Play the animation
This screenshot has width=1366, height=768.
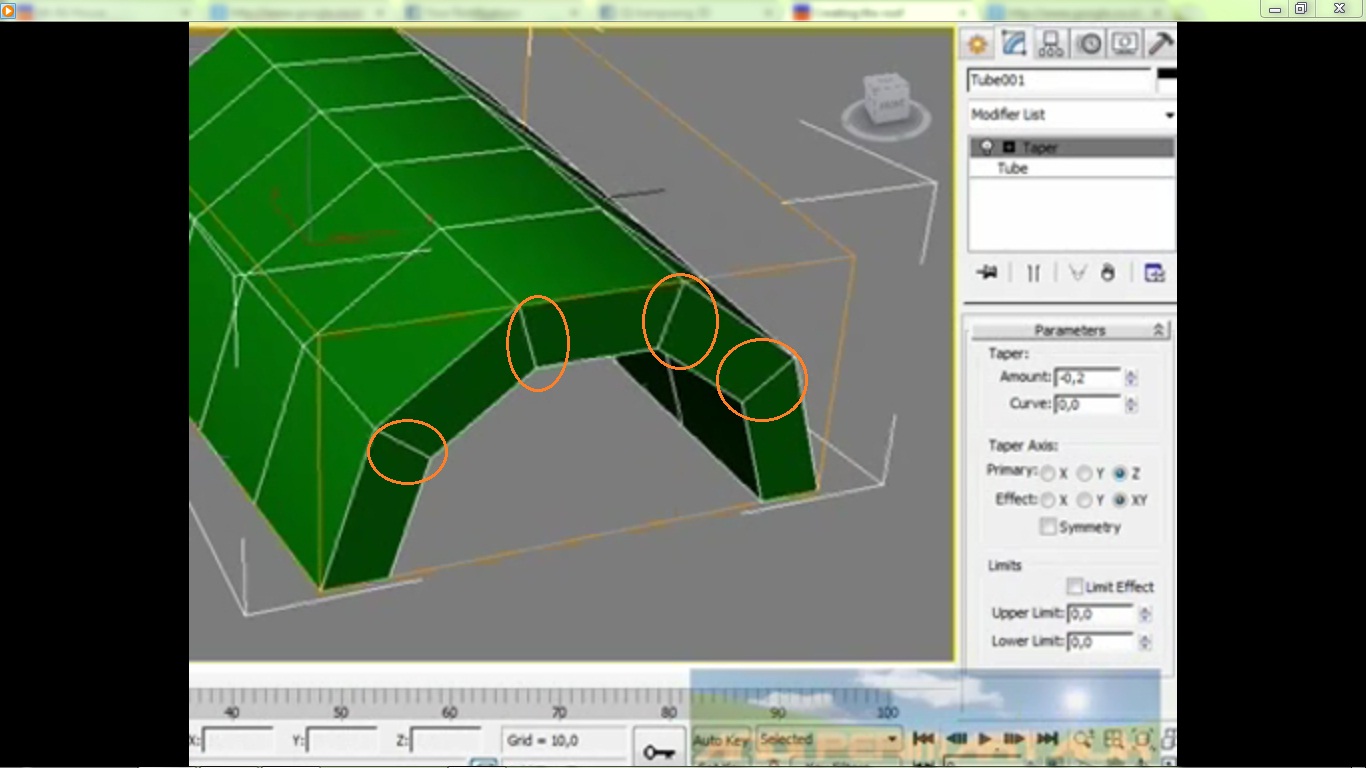tap(985, 739)
